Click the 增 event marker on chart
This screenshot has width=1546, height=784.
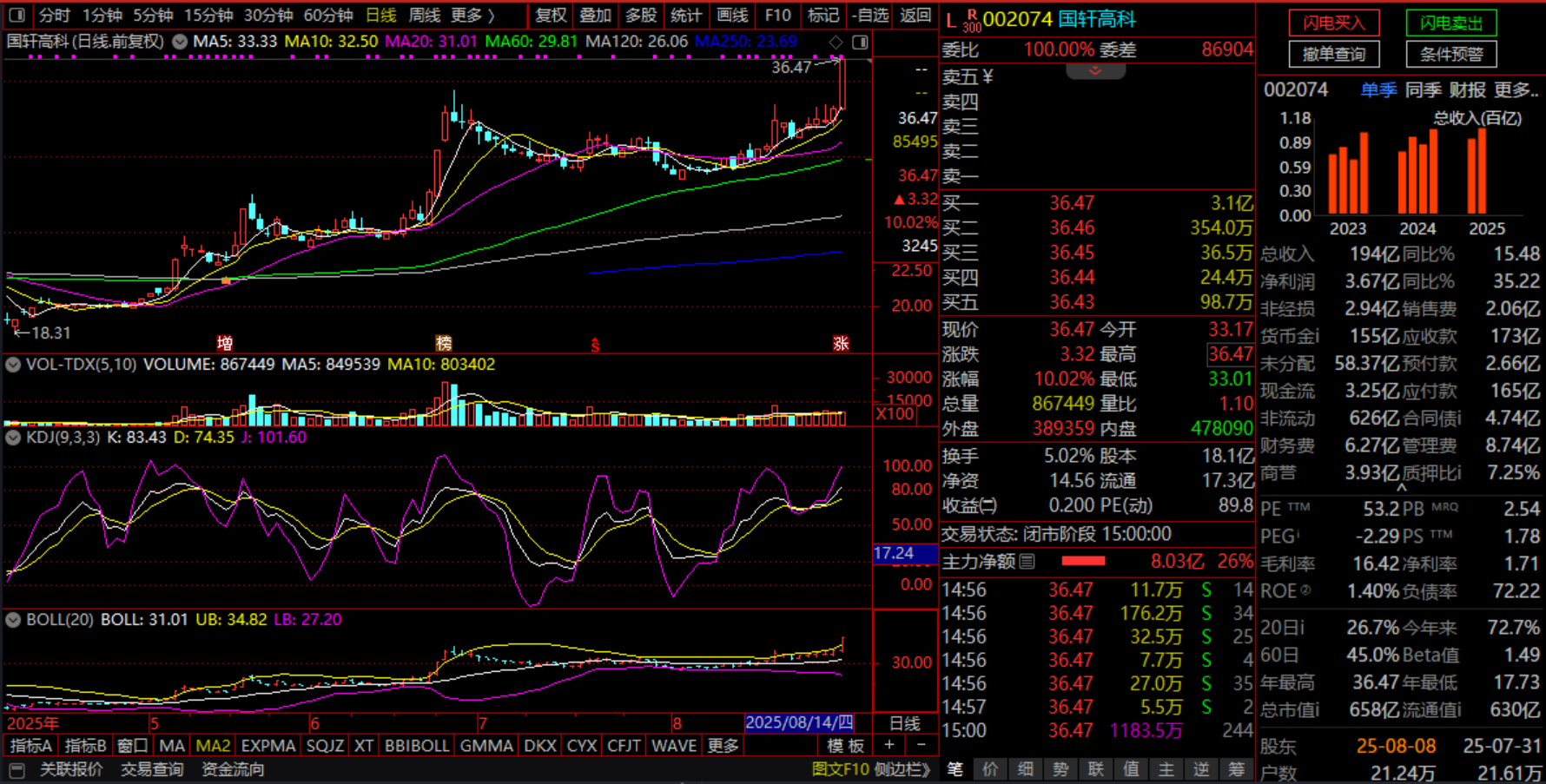click(x=225, y=343)
